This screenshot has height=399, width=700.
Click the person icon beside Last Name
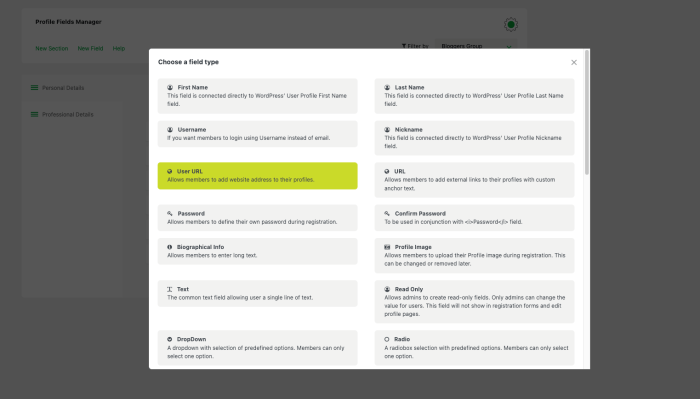point(387,87)
